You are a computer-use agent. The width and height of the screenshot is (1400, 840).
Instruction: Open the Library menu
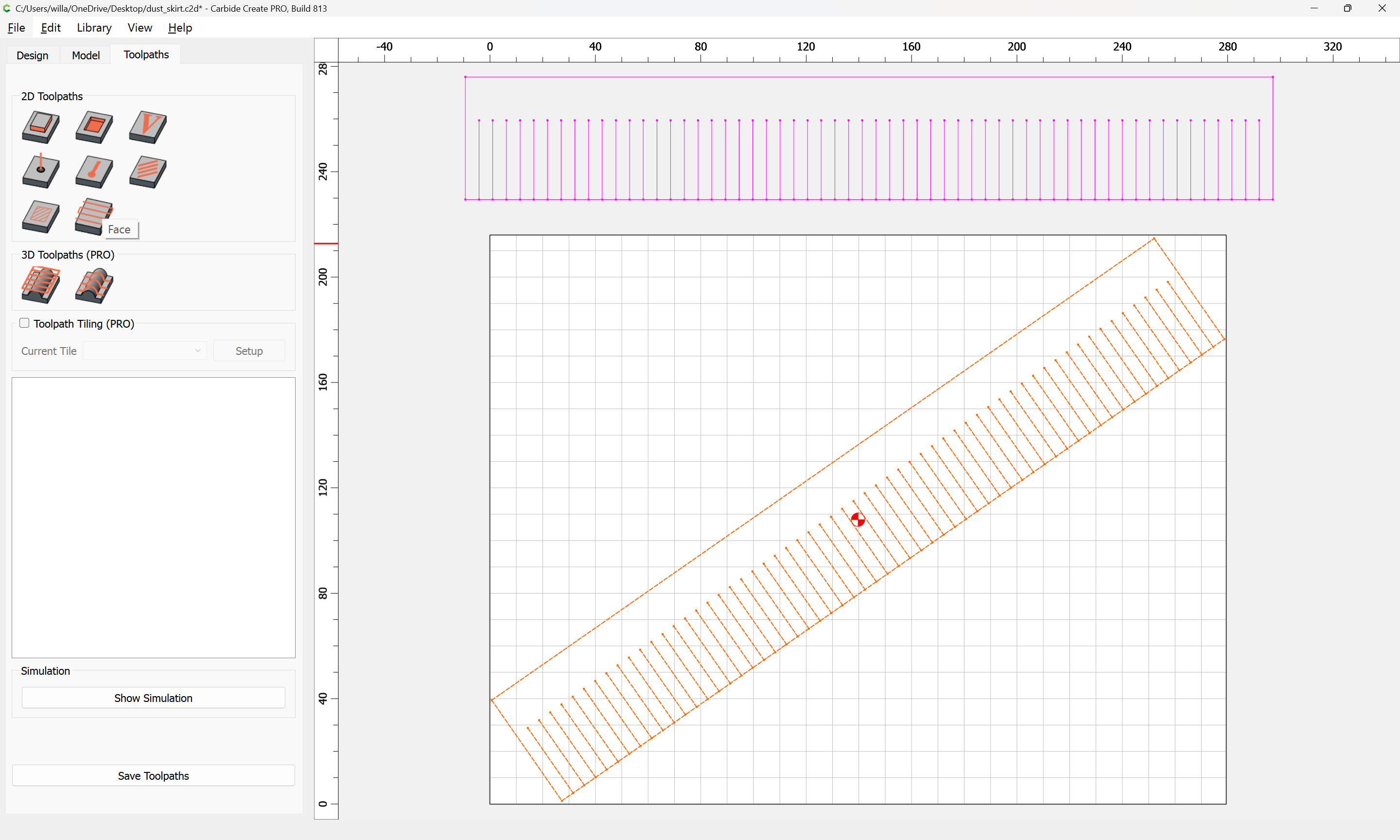tap(94, 28)
